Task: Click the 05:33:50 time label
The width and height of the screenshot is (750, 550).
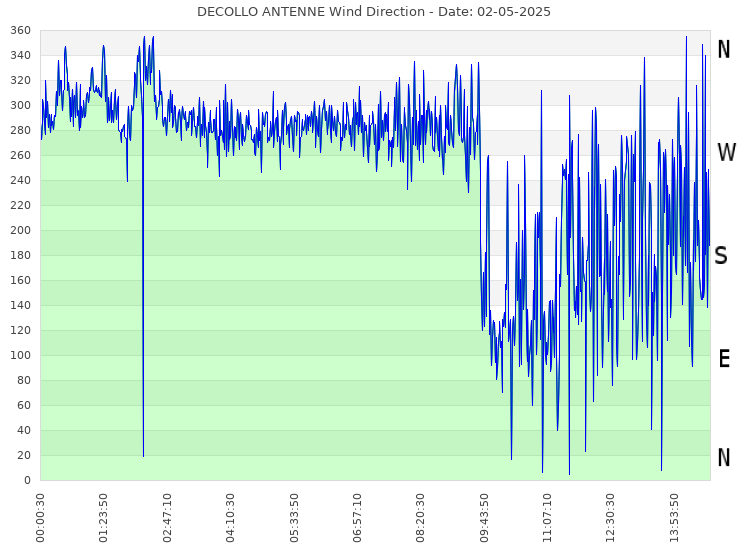Action: (x=294, y=518)
